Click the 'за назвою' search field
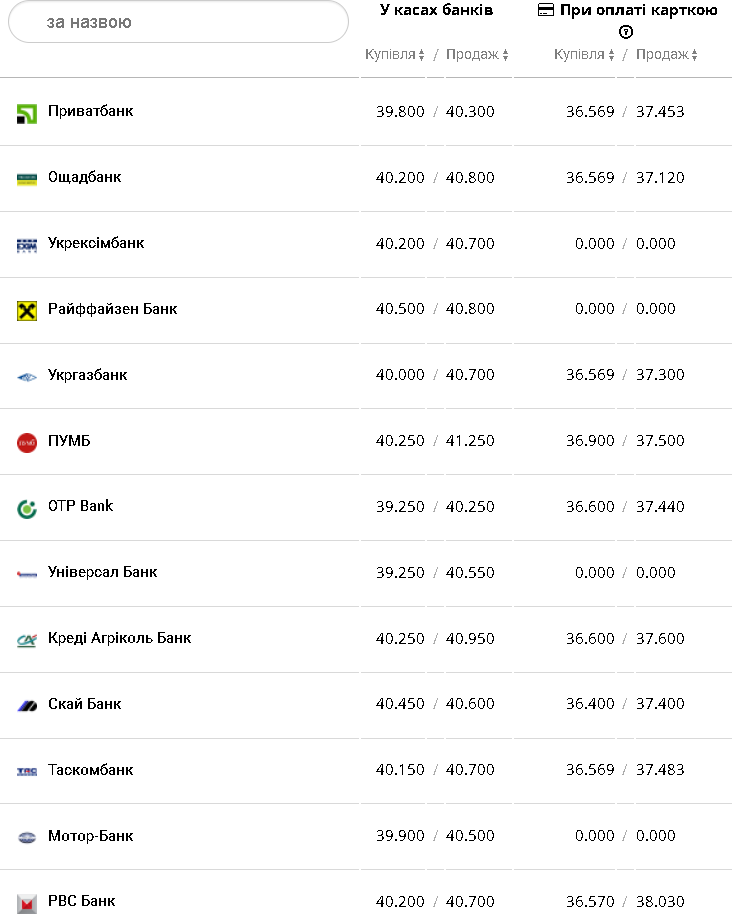 point(178,22)
